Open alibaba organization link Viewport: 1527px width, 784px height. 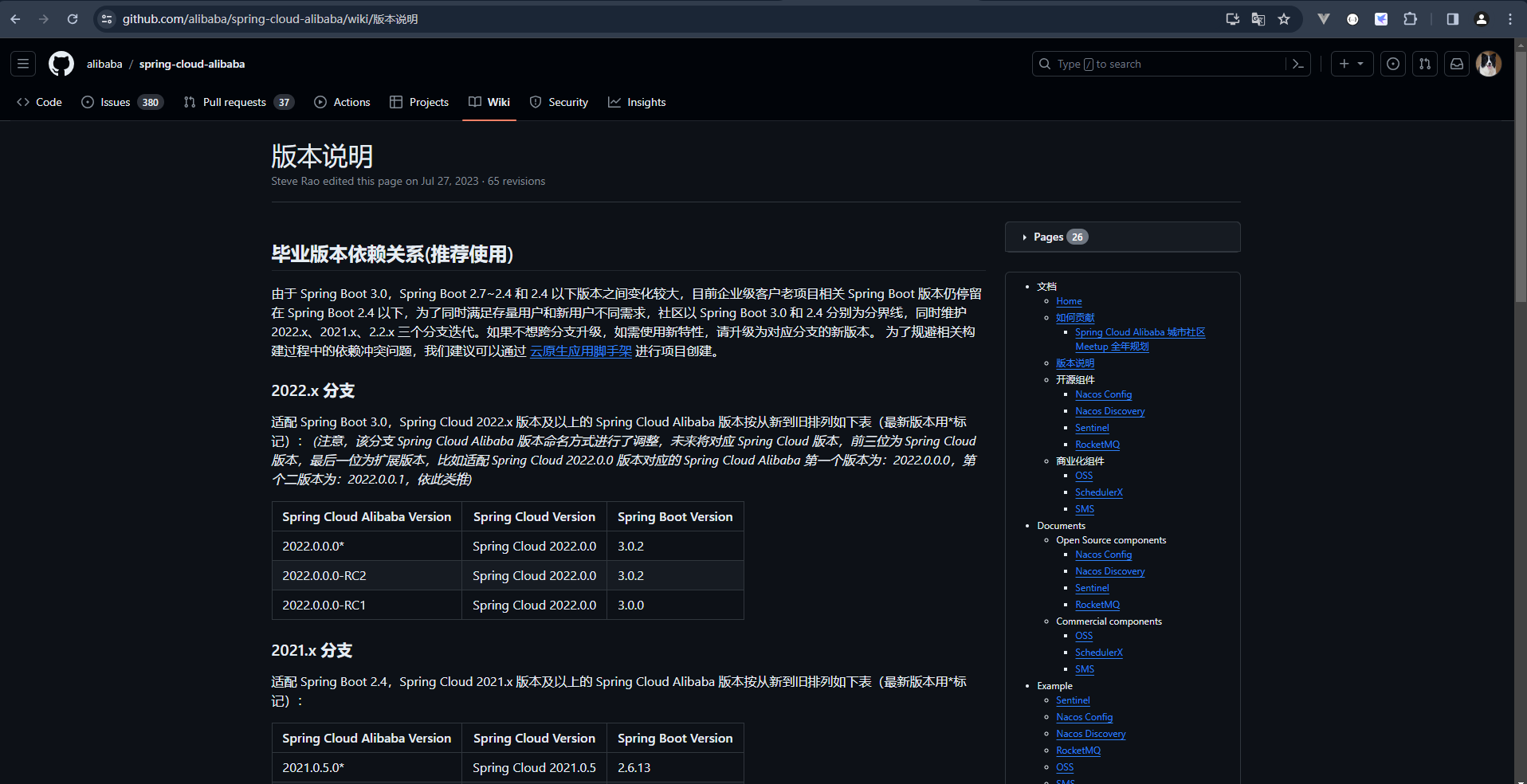click(x=104, y=64)
